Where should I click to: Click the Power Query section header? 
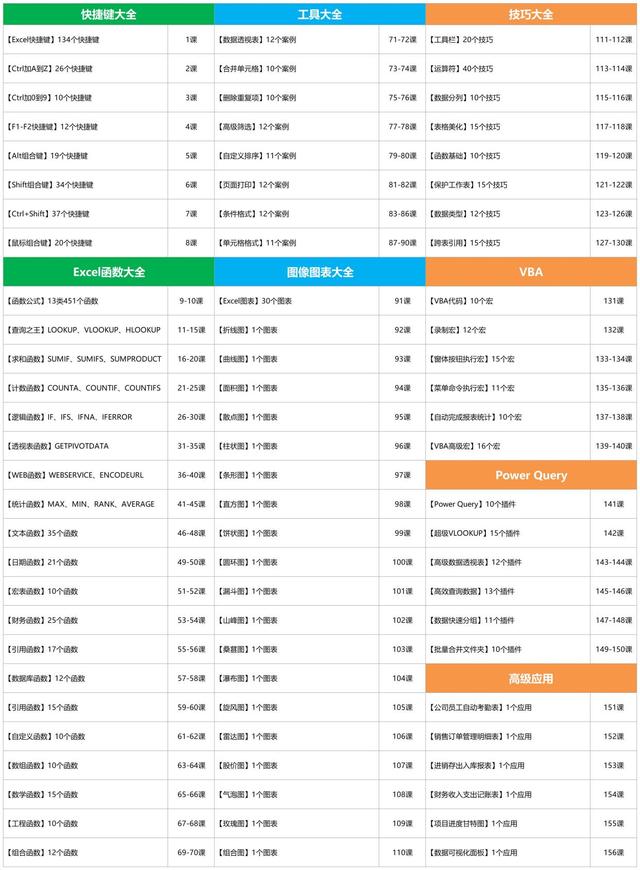[x=531, y=475]
